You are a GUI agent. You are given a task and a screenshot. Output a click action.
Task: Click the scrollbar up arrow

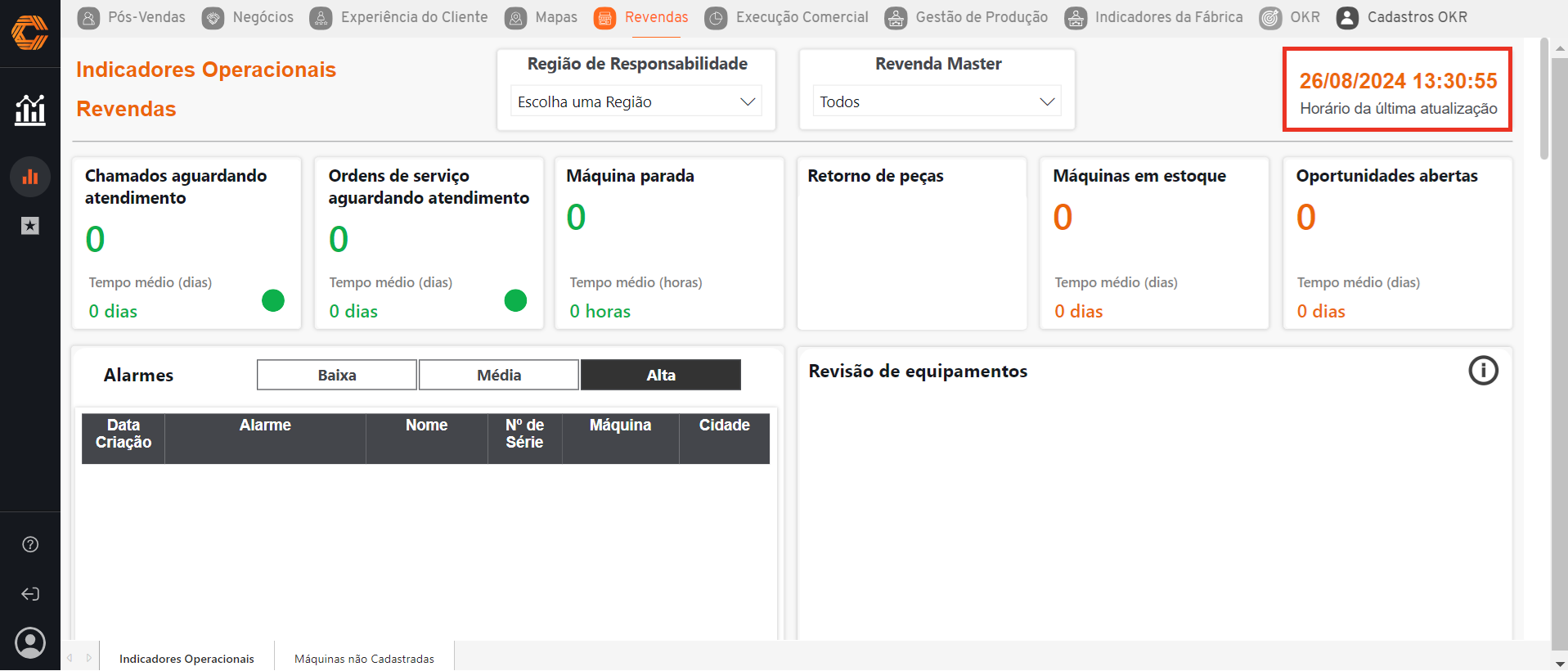point(1560,49)
